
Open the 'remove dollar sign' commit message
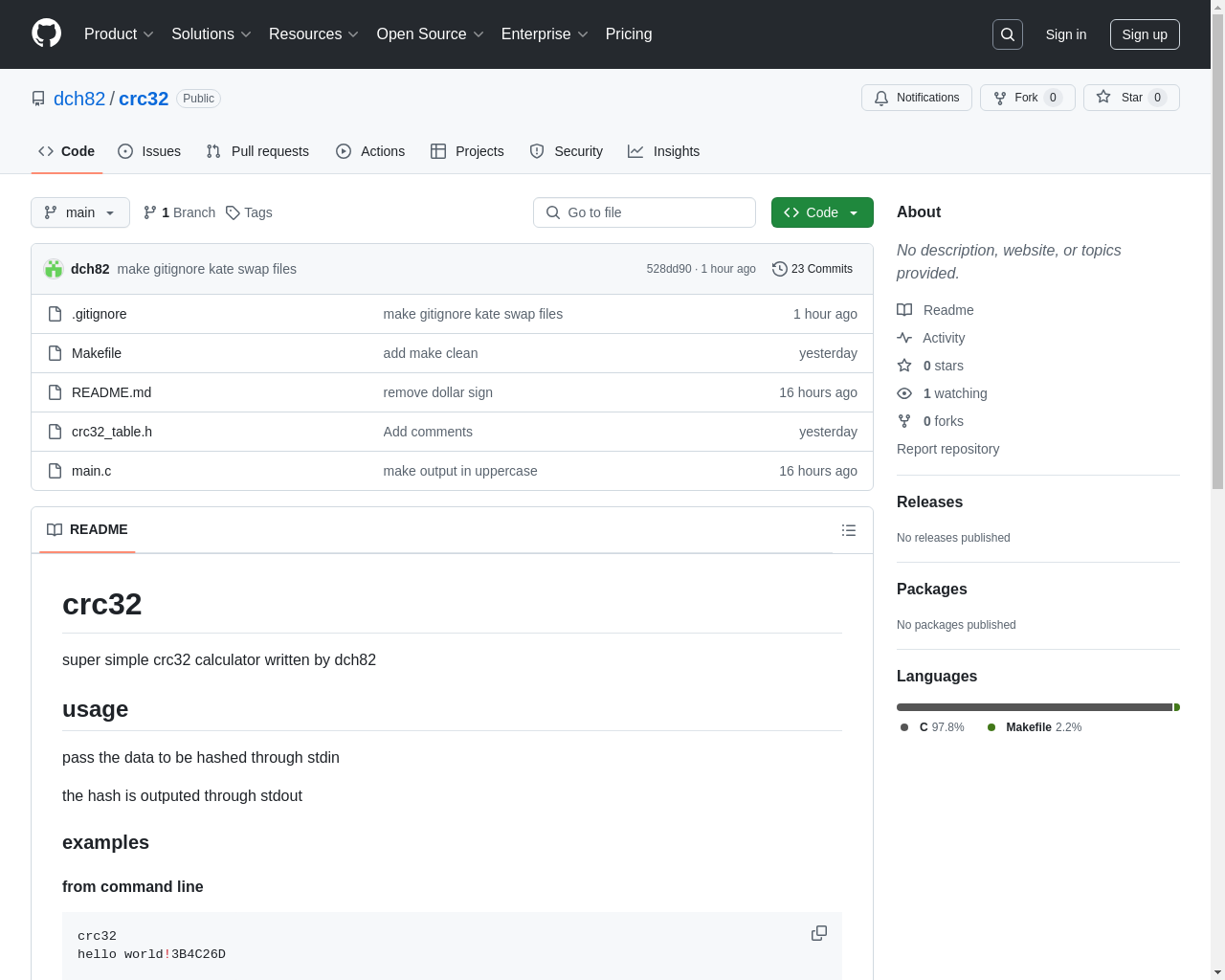438,392
